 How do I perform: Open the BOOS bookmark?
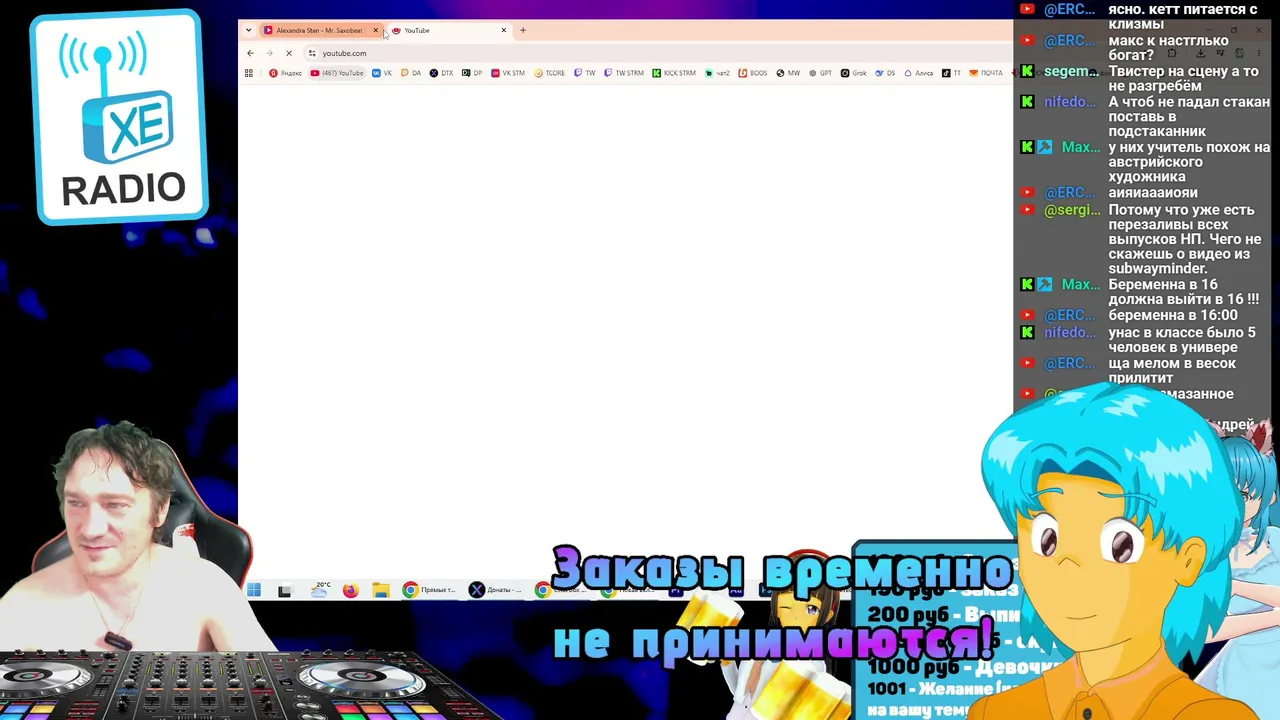[753, 73]
